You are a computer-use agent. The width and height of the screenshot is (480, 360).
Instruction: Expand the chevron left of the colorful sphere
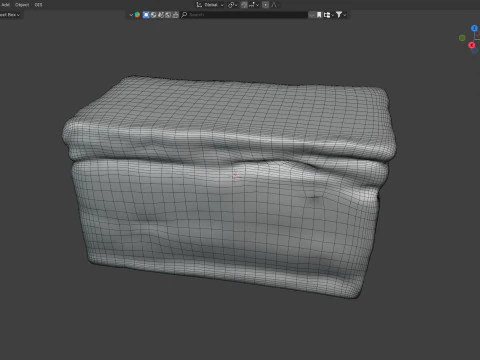(131, 15)
